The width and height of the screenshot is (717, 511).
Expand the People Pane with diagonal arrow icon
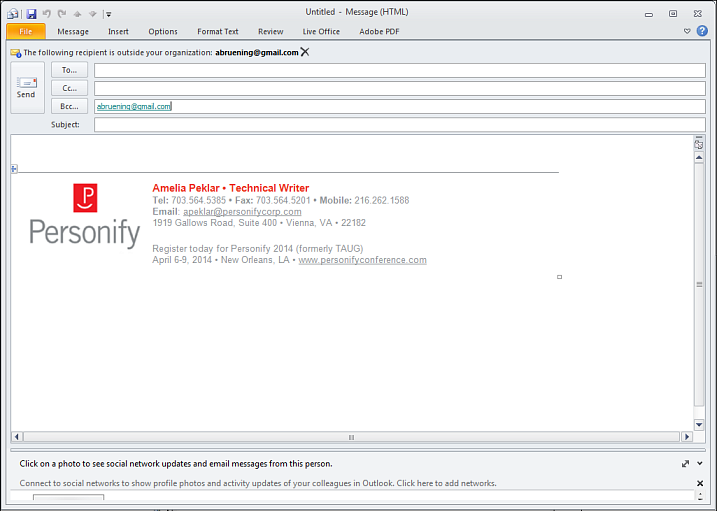pos(685,463)
